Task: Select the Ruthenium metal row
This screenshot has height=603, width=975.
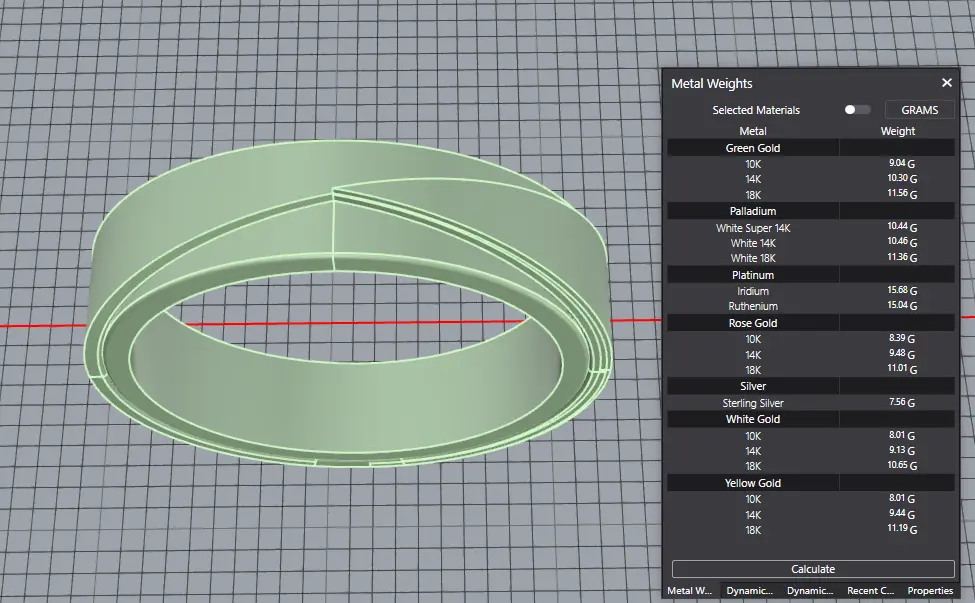Action: (753, 306)
